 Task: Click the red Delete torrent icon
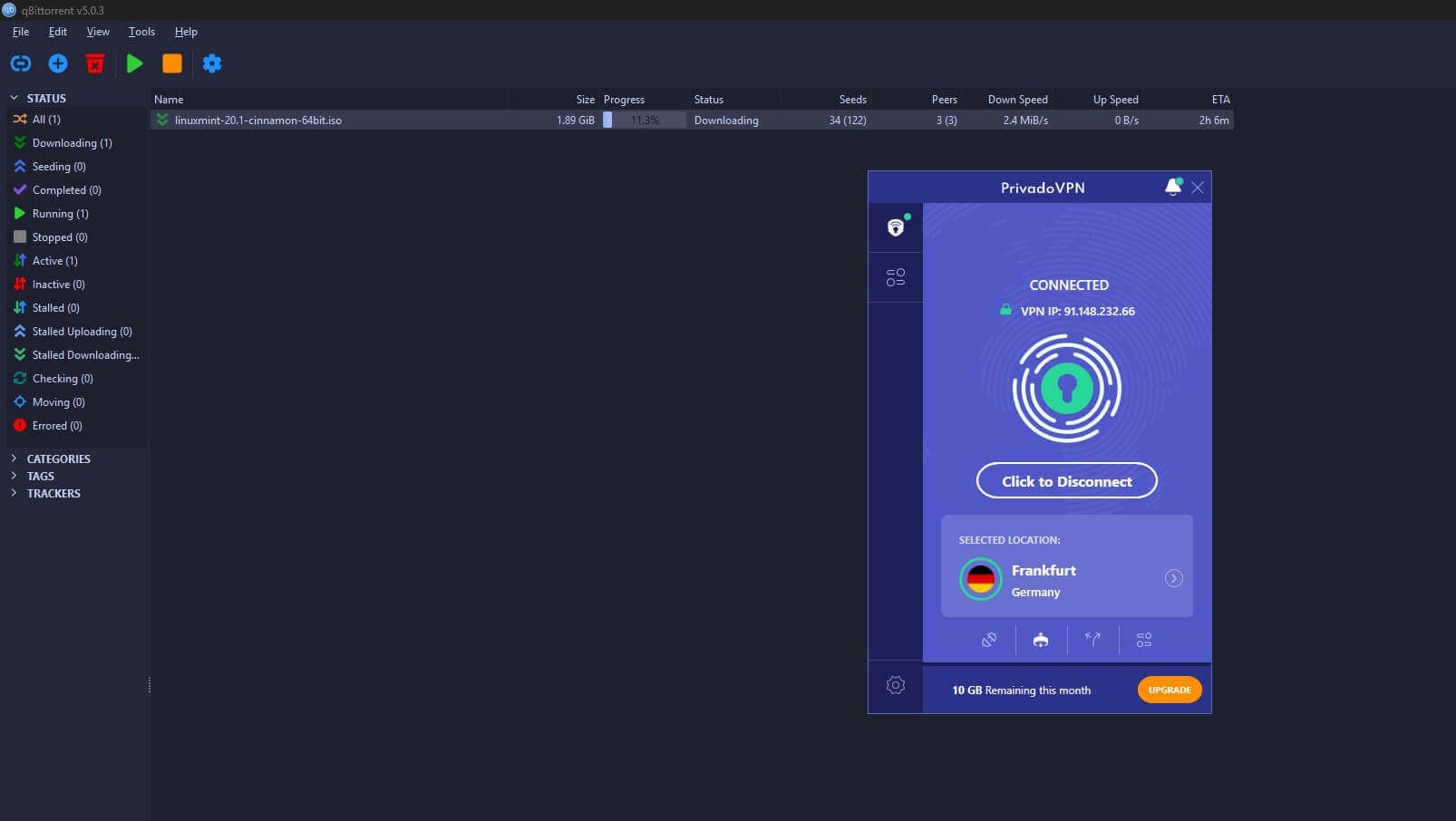(95, 63)
